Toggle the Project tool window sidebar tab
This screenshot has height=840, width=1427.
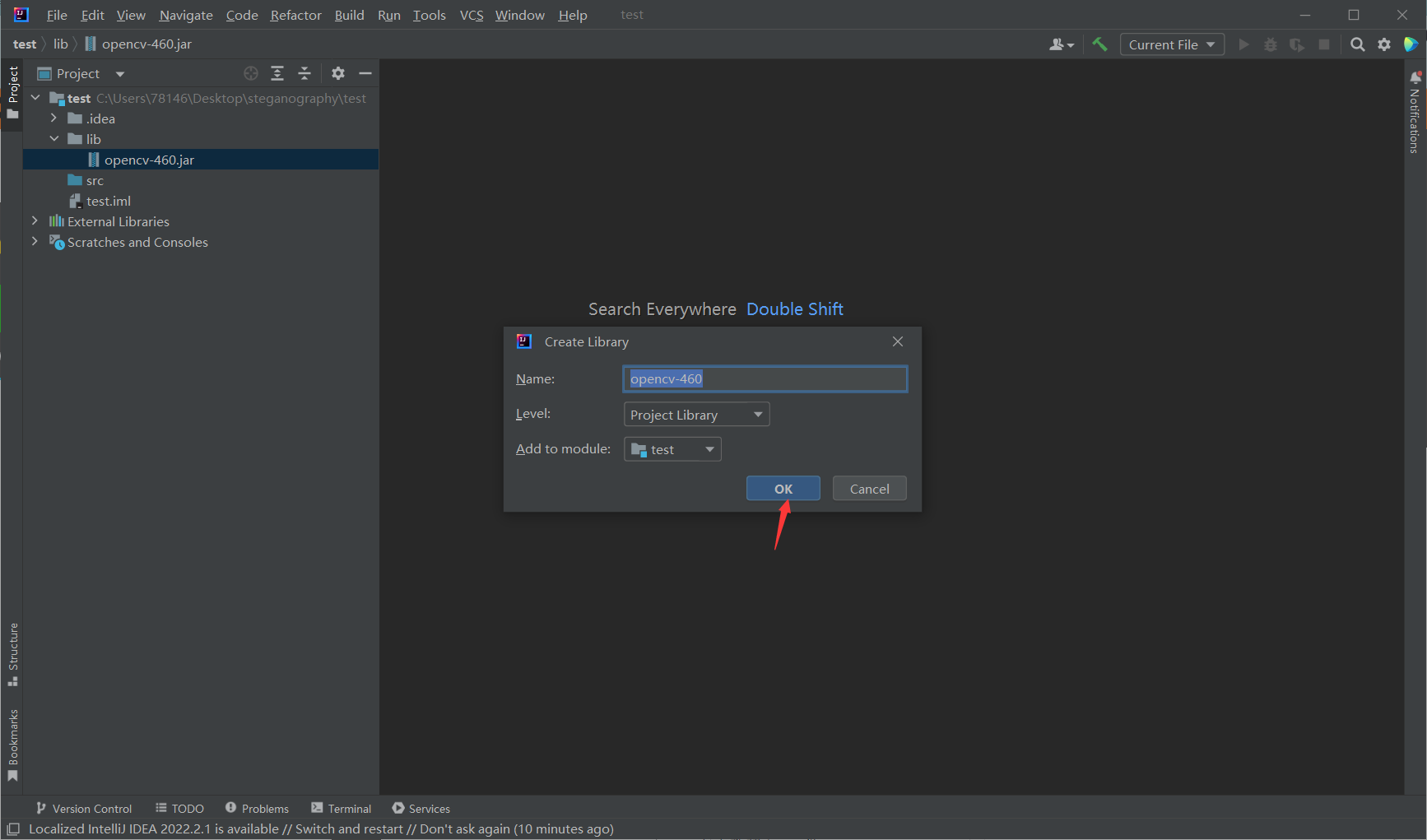pyautogui.click(x=12, y=92)
